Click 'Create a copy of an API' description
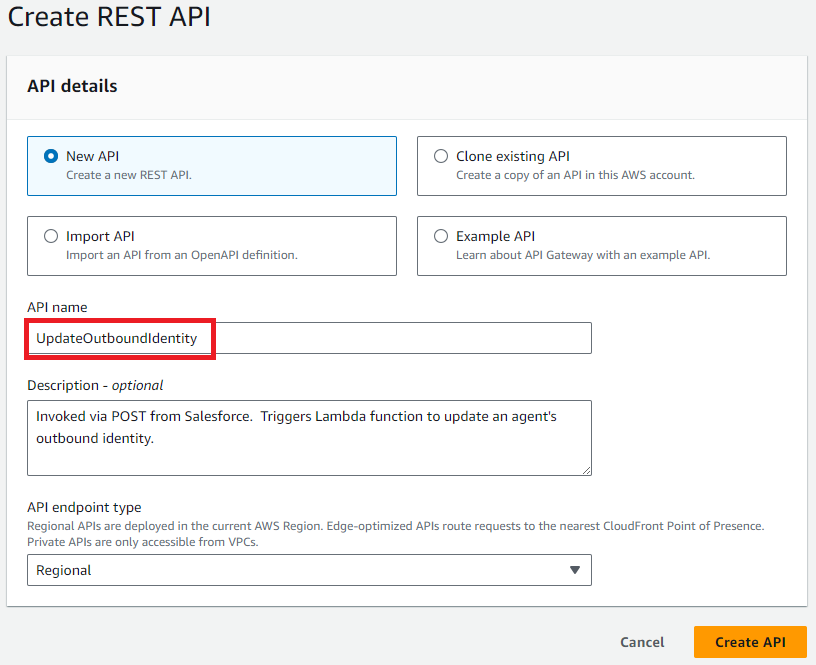 (x=576, y=175)
